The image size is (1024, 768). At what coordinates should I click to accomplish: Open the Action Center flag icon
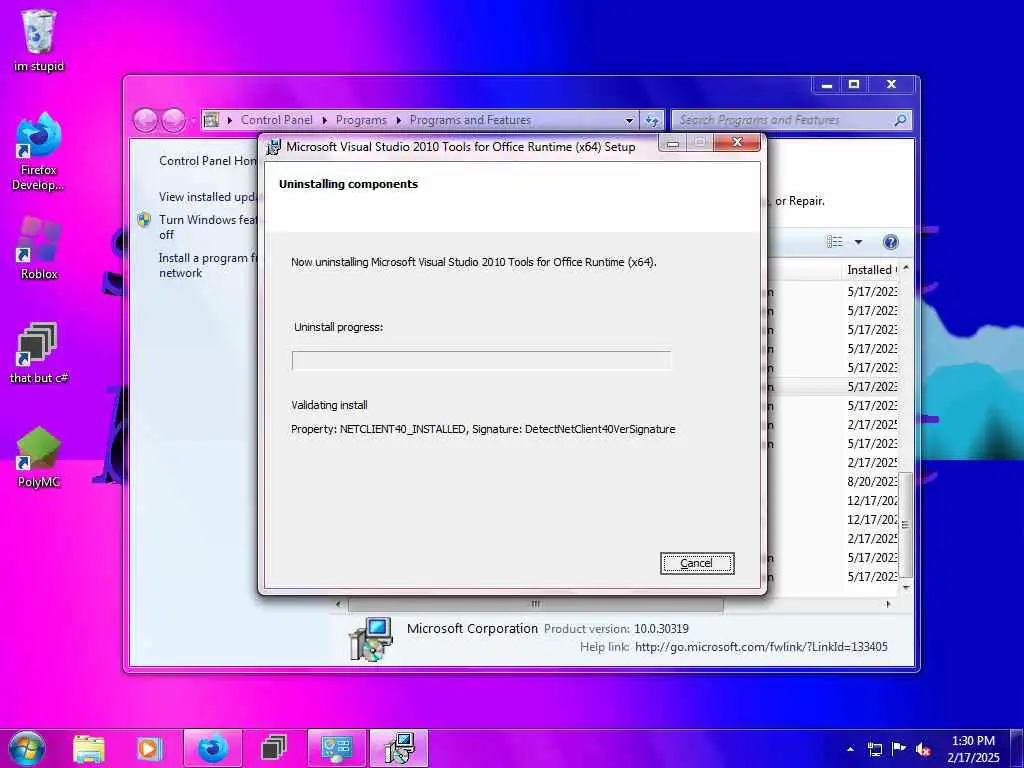pyautogui.click(x=899, y=749)
